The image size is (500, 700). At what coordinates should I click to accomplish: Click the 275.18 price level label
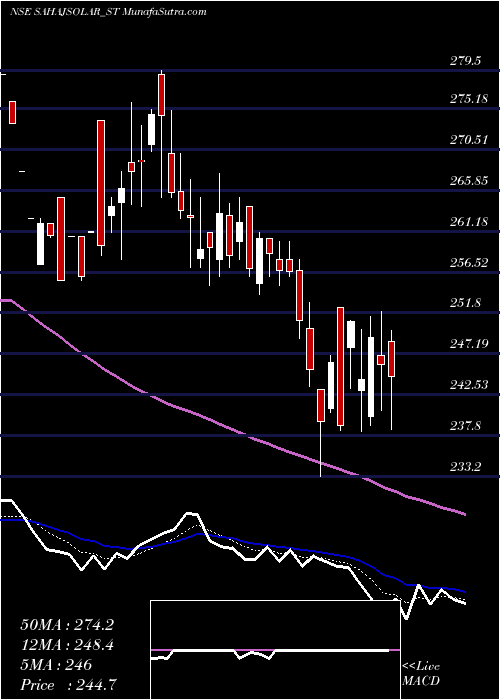coord(468,99)
